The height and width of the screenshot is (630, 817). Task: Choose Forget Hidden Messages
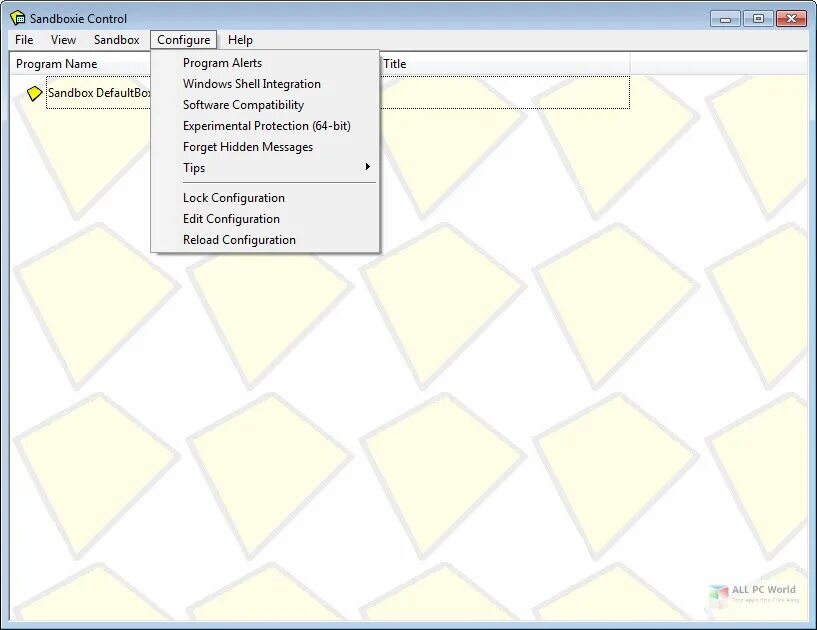point(265,147)
